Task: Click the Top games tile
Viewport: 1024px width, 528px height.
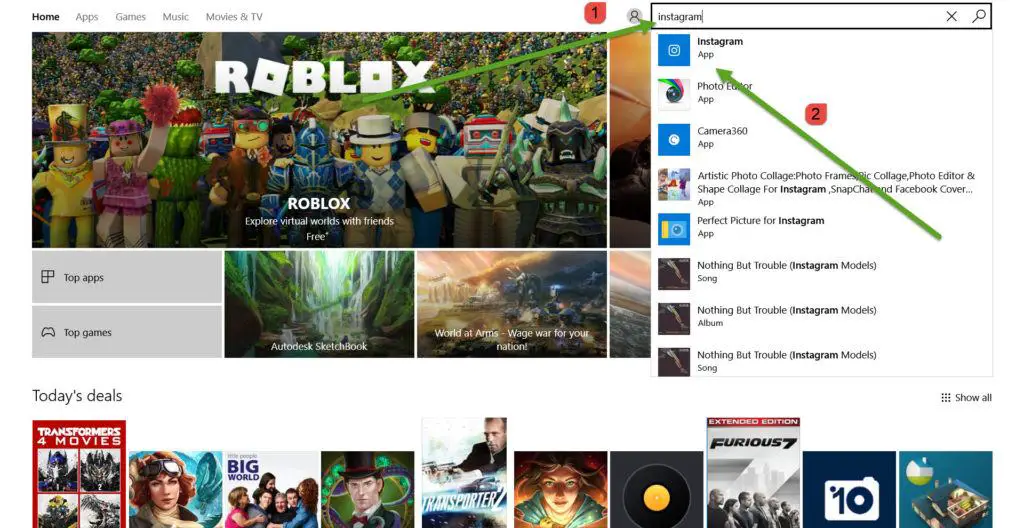Action: [x=127, y=332]
